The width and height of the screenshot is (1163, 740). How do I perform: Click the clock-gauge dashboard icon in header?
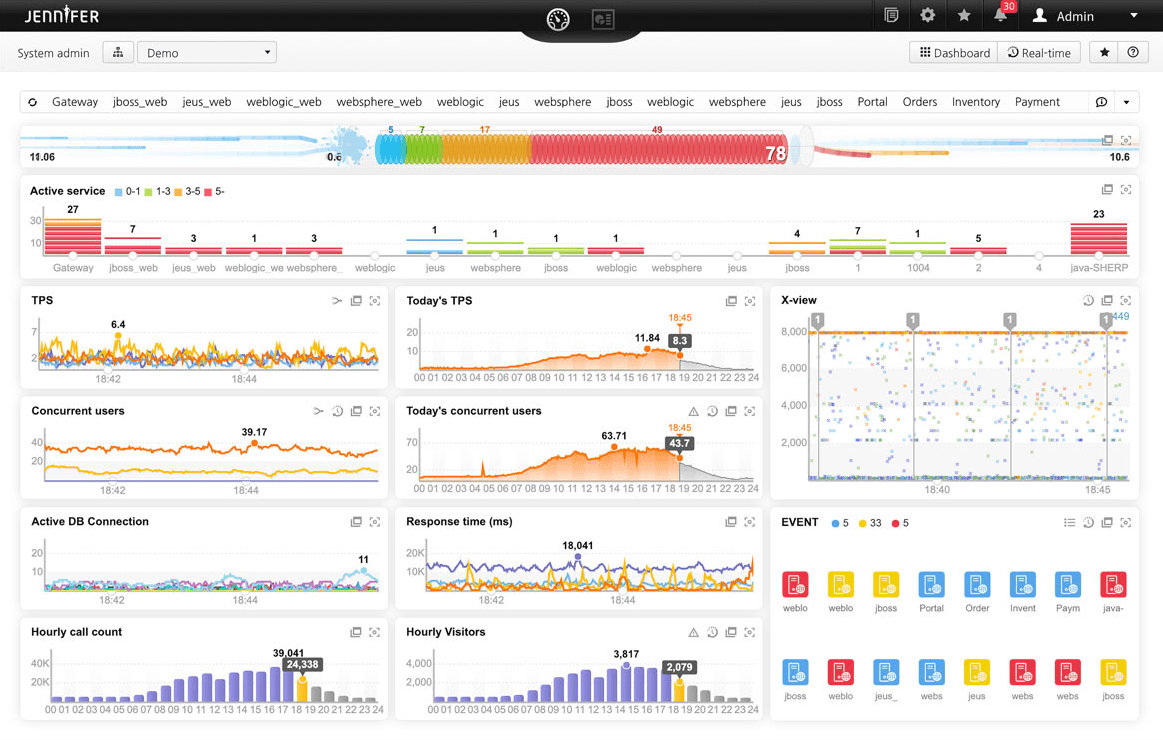click(x=558, y=19)
